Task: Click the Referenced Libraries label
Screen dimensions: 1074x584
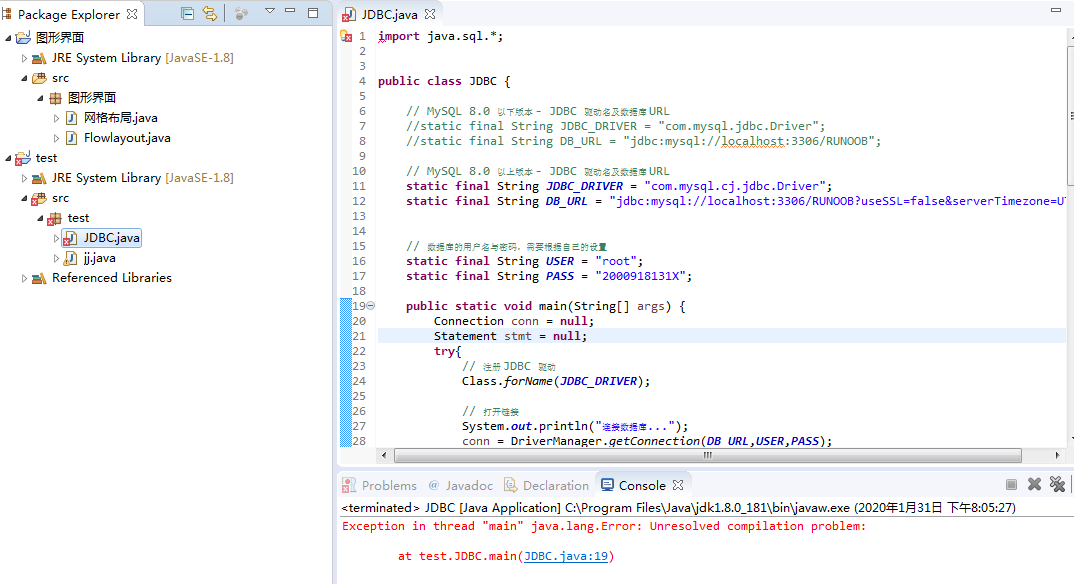Action: [x=112, y=278]
